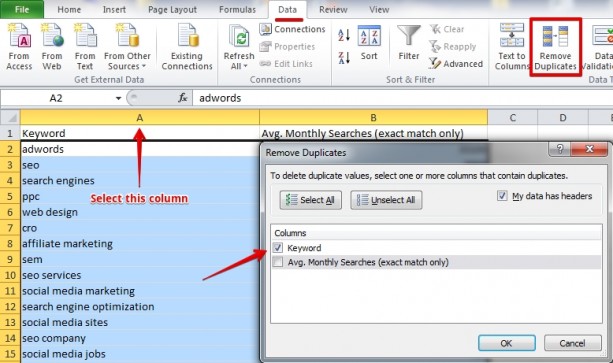This screenshot has width=613, height=363.
Task: Click Unselect All button
Action: [386, 200]
